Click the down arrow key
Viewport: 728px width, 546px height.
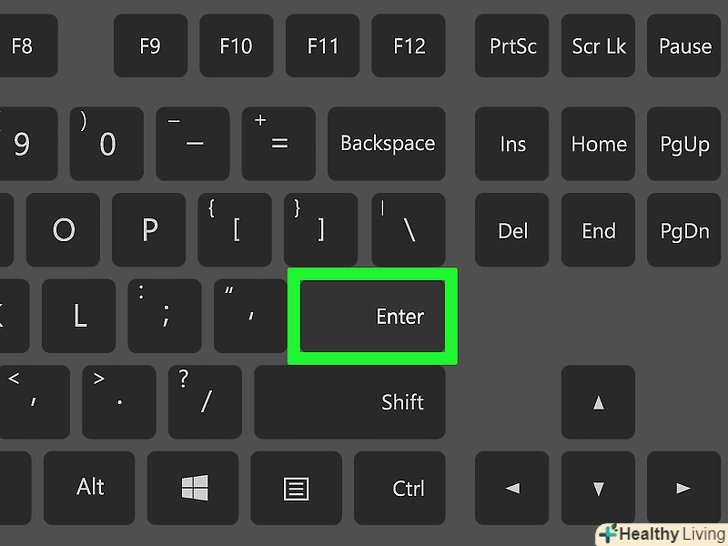pyautogui.click(x=598, y=488)
